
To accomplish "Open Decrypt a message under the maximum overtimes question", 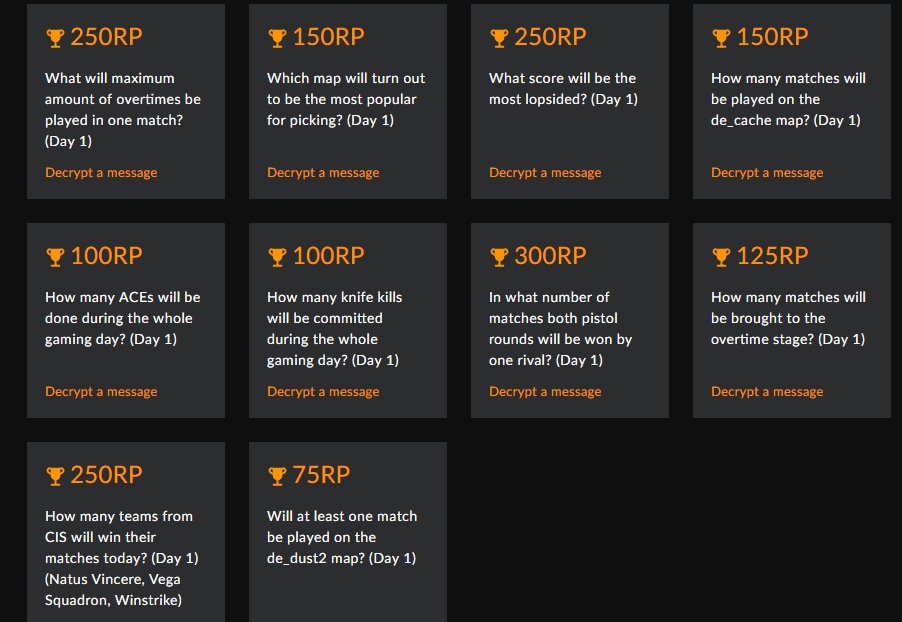I will click(x=101, y=173).
